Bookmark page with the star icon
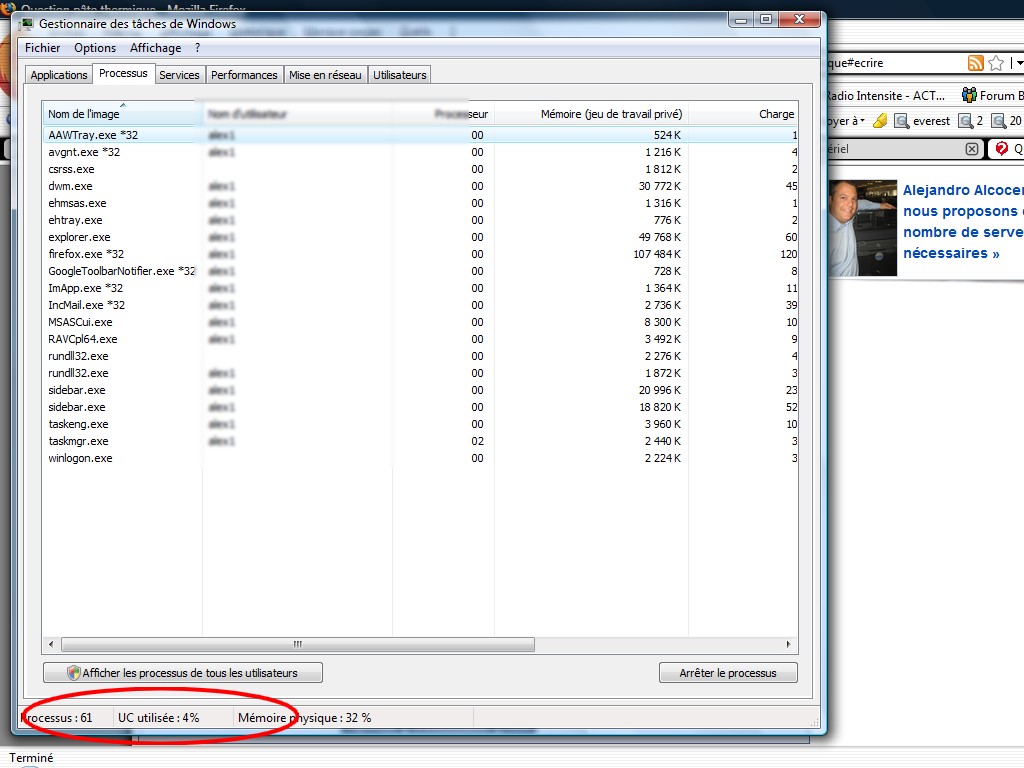Viewport: 1024px width, 768px height. click(x=996, y=63)
